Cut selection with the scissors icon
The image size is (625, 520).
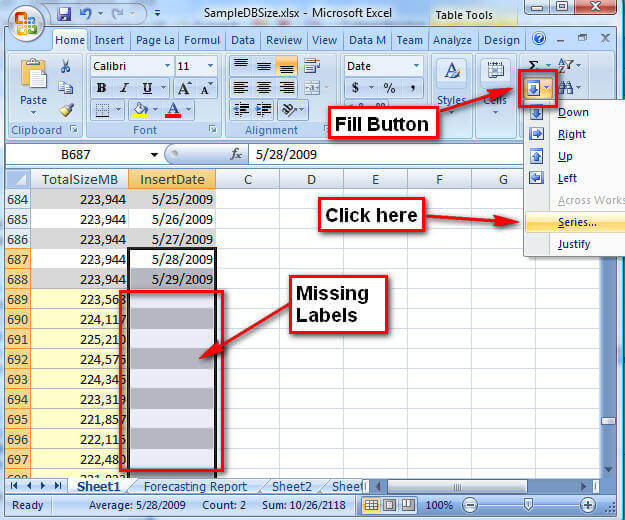tap(66, 66)
